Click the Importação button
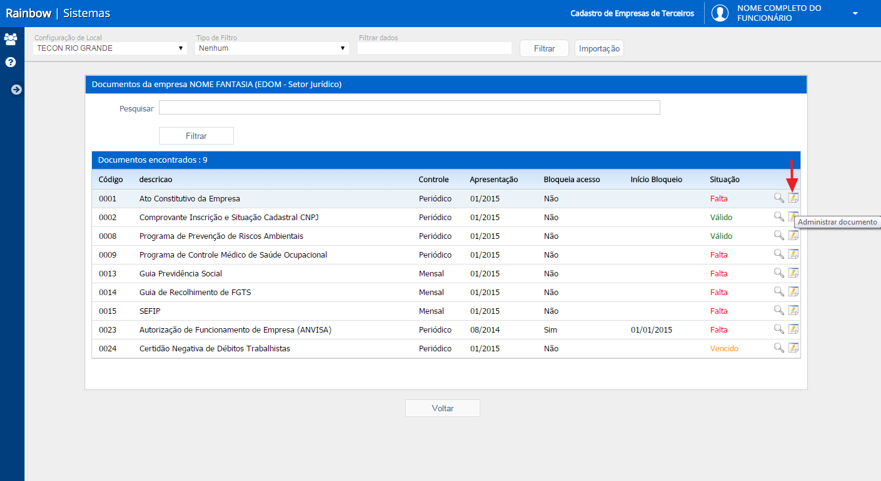881x481 pixels. click(x=599, y=48)
